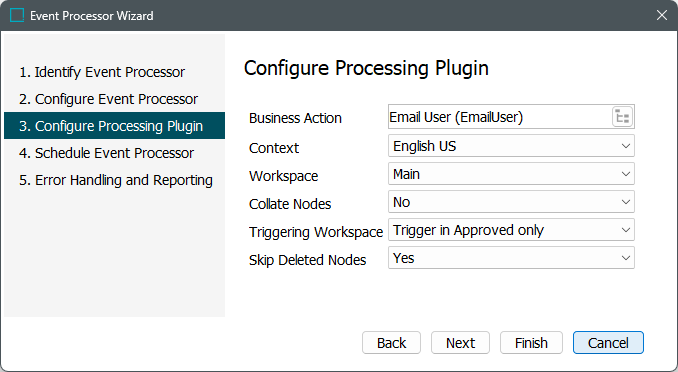The height and width of the screenshot is (372, 678).
Task: Click the Finish button
Action: (x=531, y=343)
